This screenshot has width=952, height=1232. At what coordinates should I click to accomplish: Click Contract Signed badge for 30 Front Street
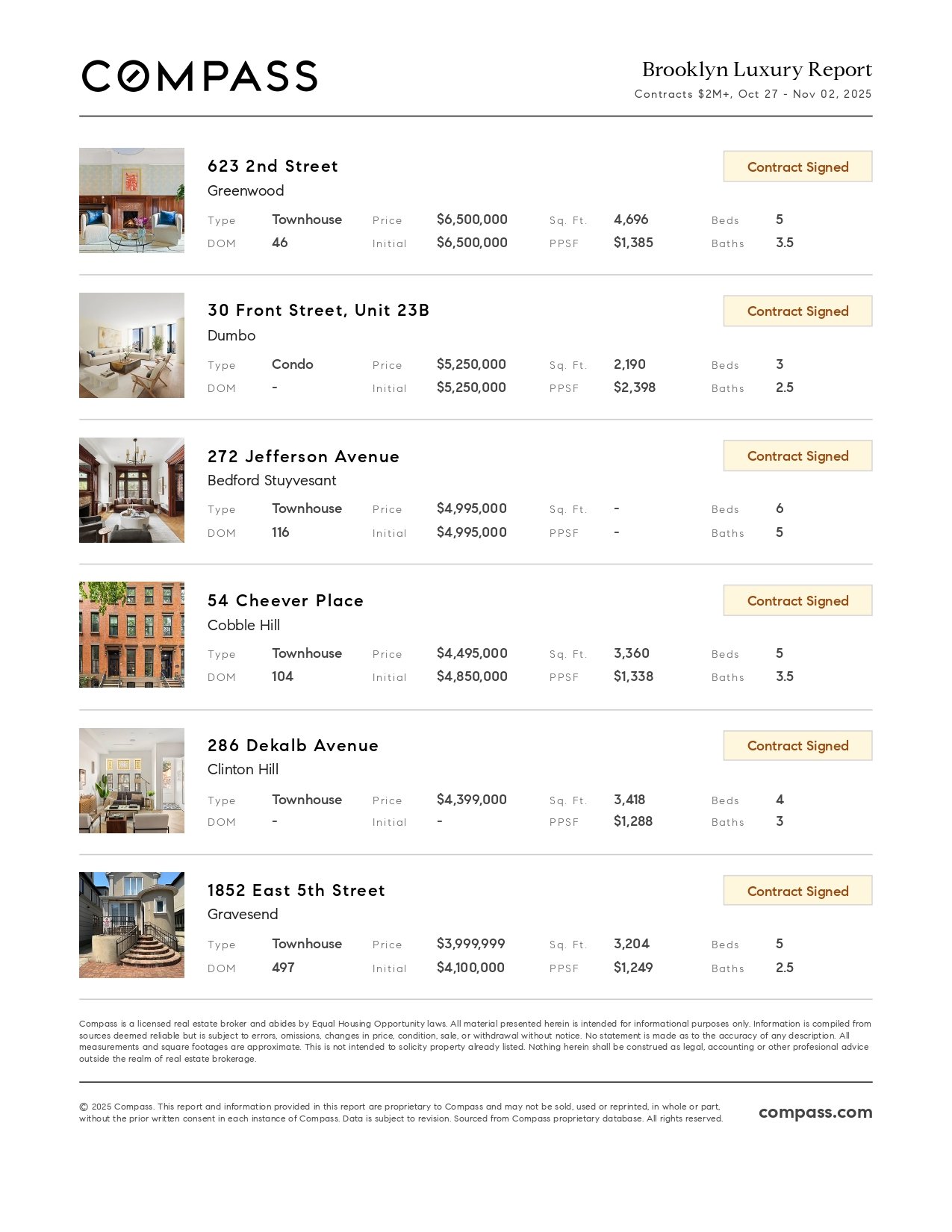coord(797,311)
